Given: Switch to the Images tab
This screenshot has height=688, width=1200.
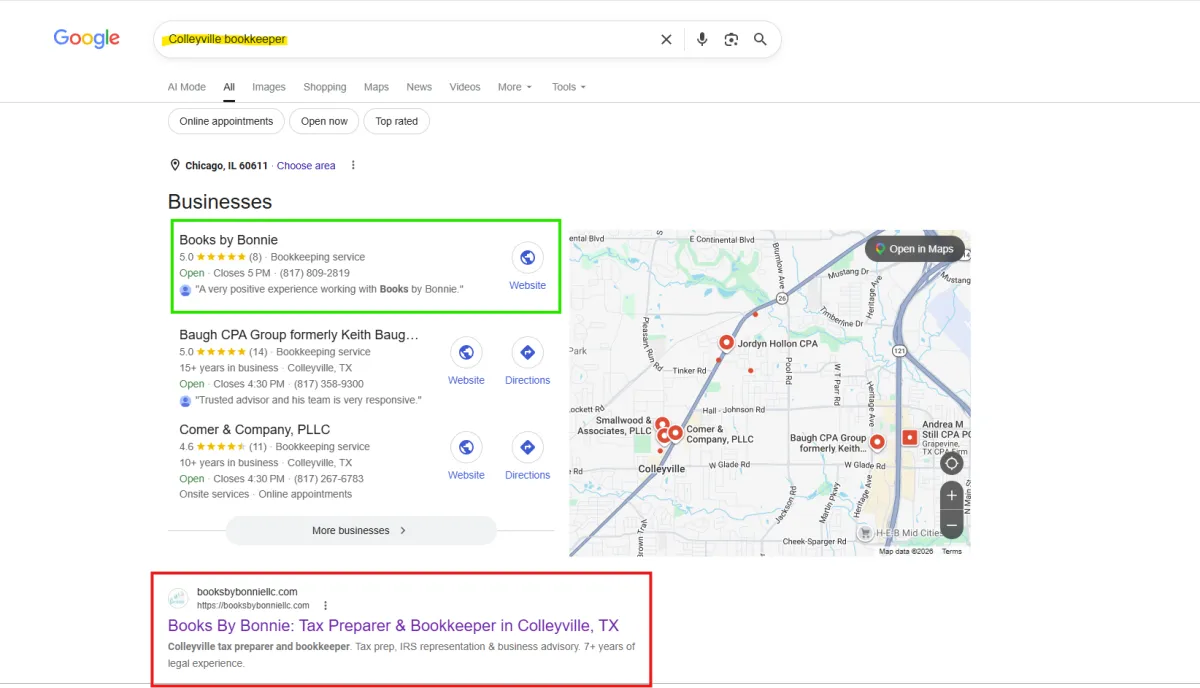Looking at the screenshot, I should click(269, 87).
